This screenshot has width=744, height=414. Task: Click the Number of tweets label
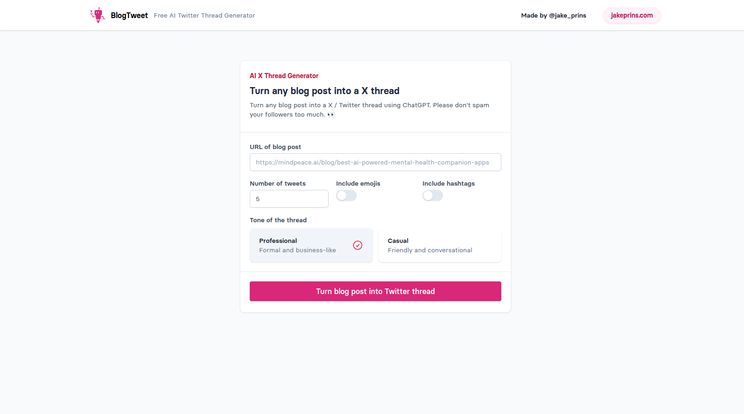(x=278, y=184)
